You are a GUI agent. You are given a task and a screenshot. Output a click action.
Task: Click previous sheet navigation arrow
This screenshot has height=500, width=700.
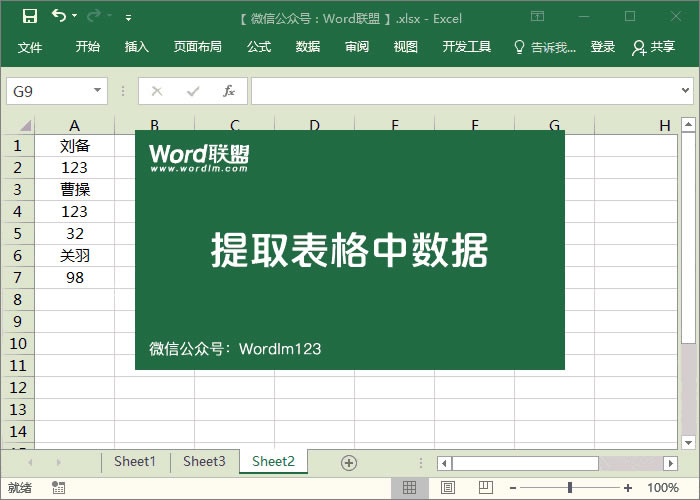point(30,462)
